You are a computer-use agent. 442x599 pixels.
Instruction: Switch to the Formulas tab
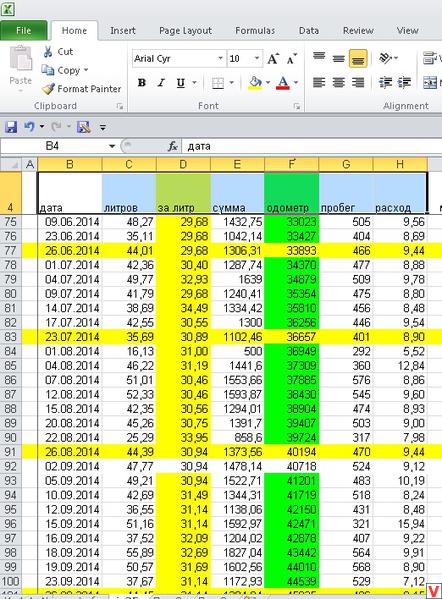(255, 31)
